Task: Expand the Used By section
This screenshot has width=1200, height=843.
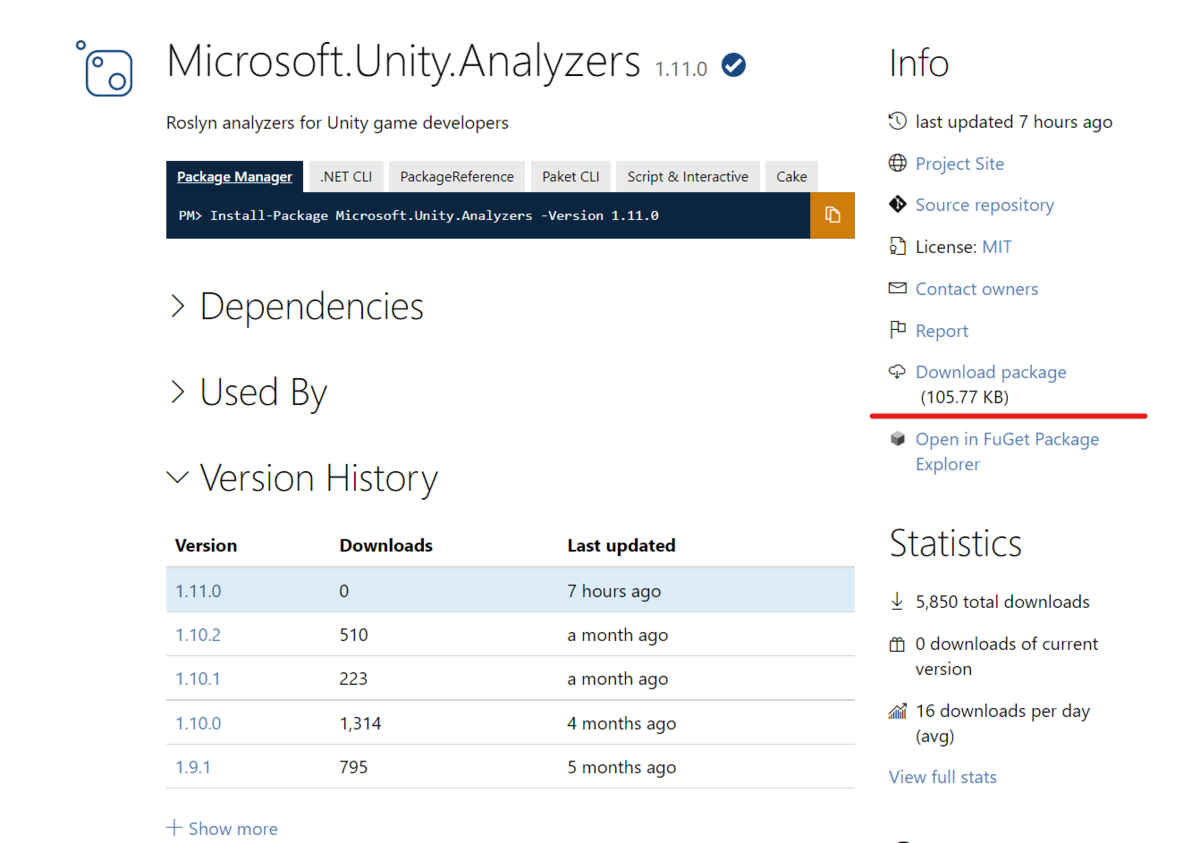Action: 248,392
